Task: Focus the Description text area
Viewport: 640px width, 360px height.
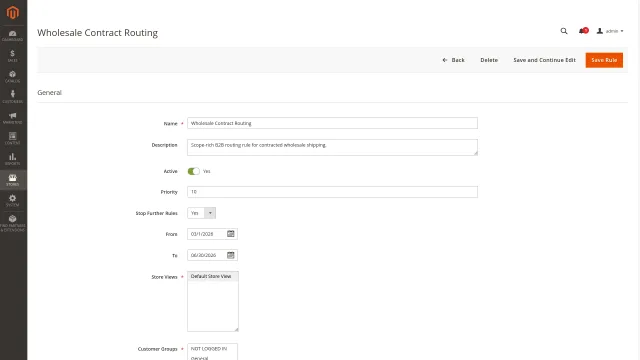Action: tap(332, 147)
